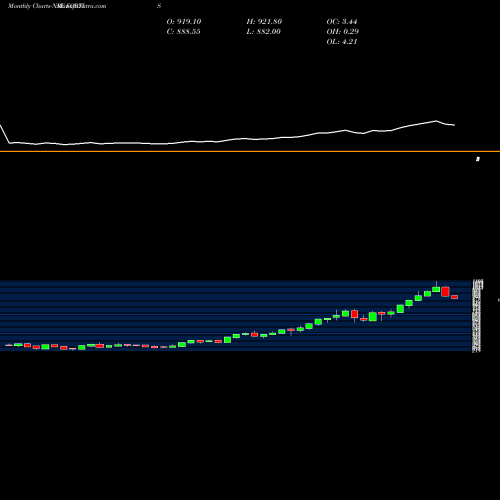
Task: Click the last small red candlestick
Action: [x=455, y=297]
